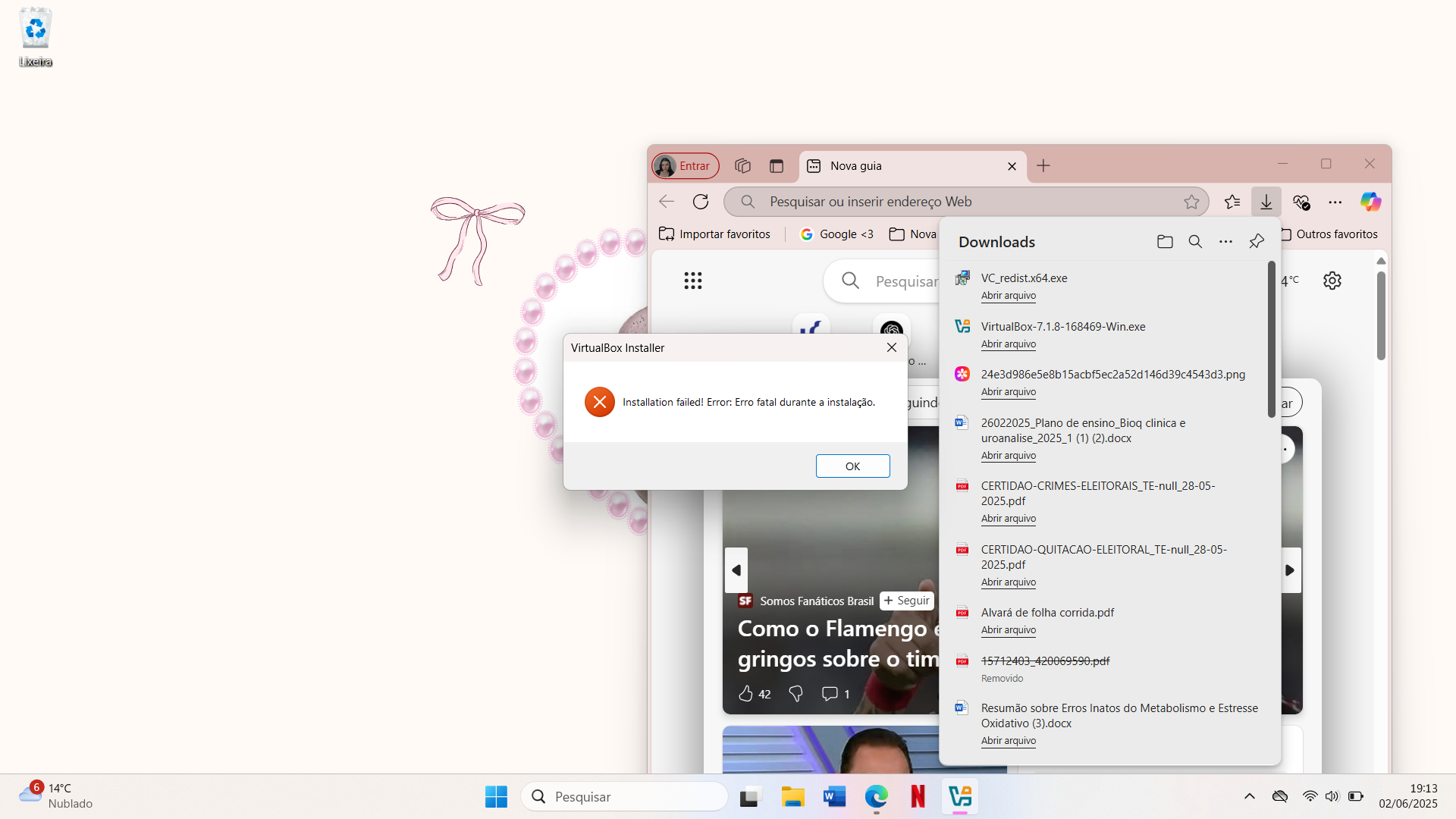Open Edge Settings and more menu

tap(1335, 202)
